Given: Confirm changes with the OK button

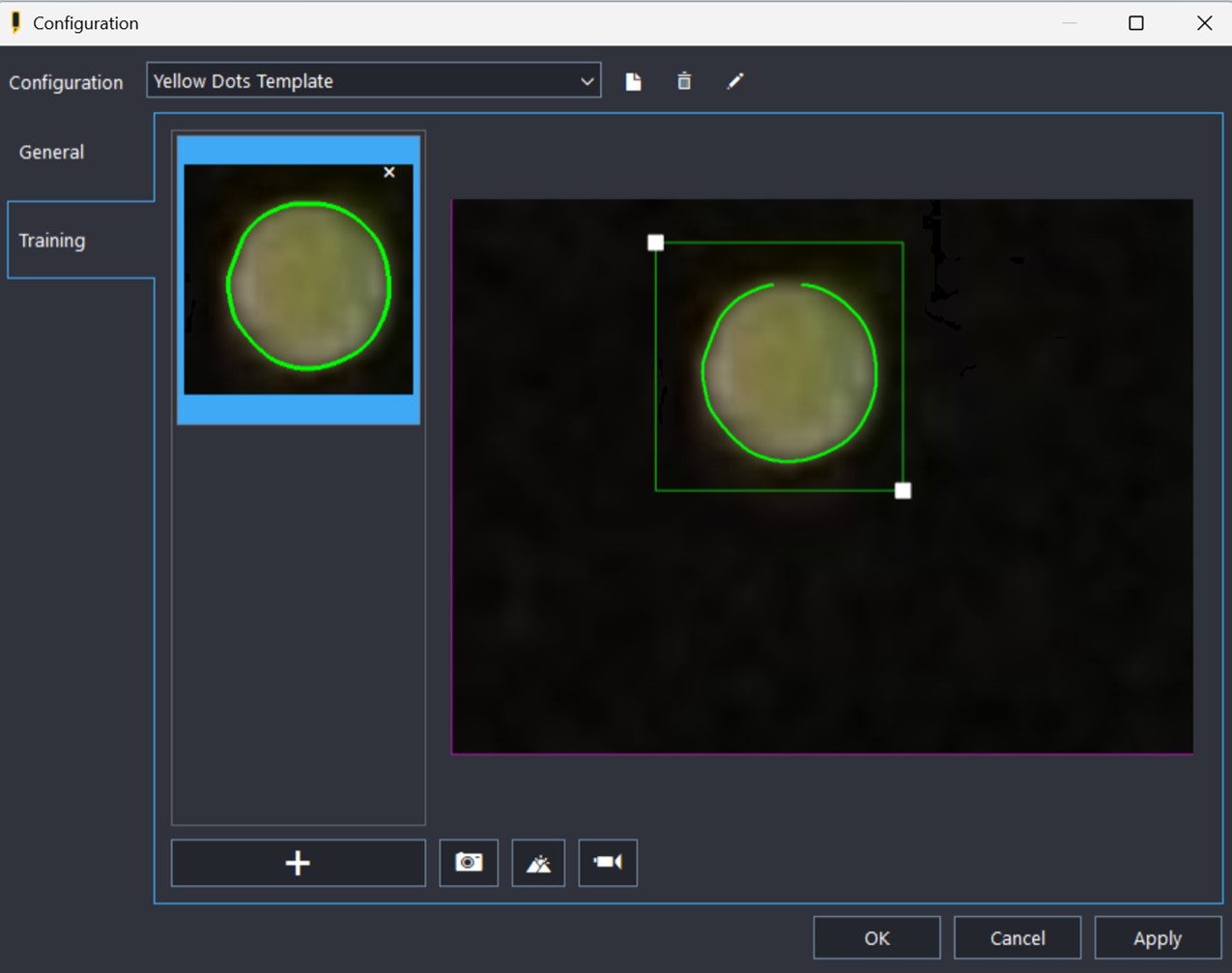Looking at the screenshot, I should (875, 937).
